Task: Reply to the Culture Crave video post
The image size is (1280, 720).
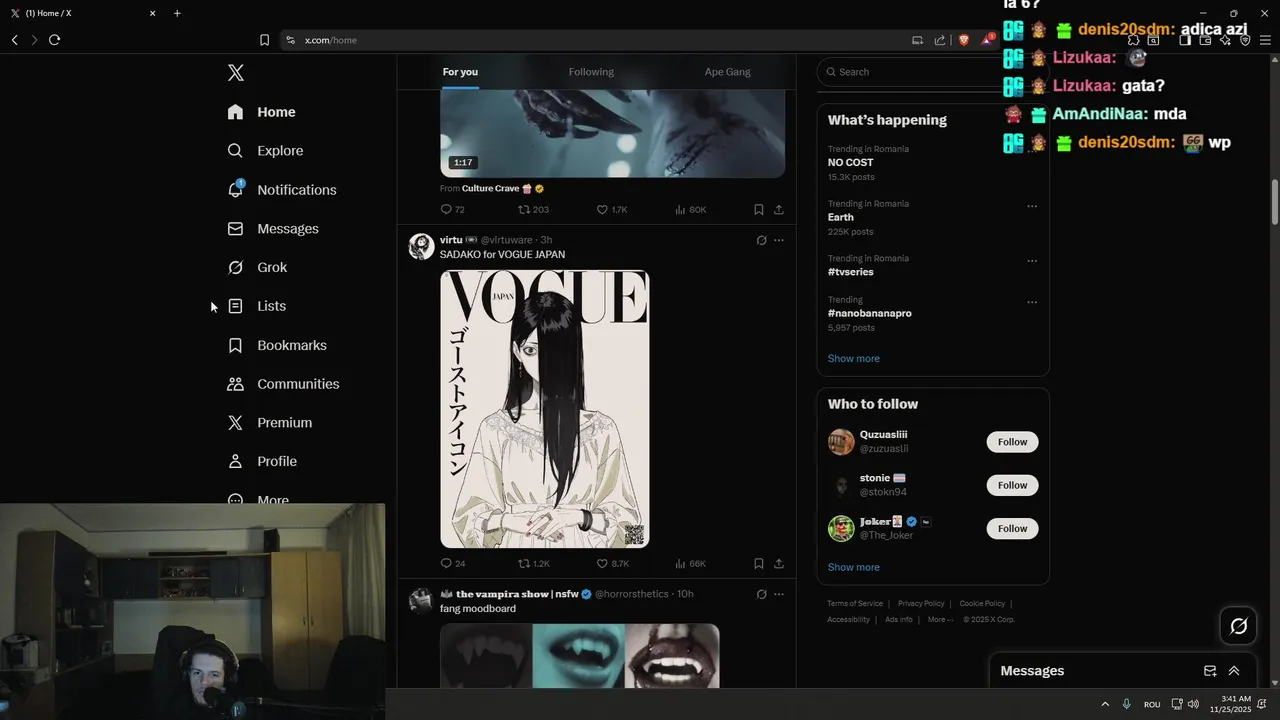Action: coord(452,210)
